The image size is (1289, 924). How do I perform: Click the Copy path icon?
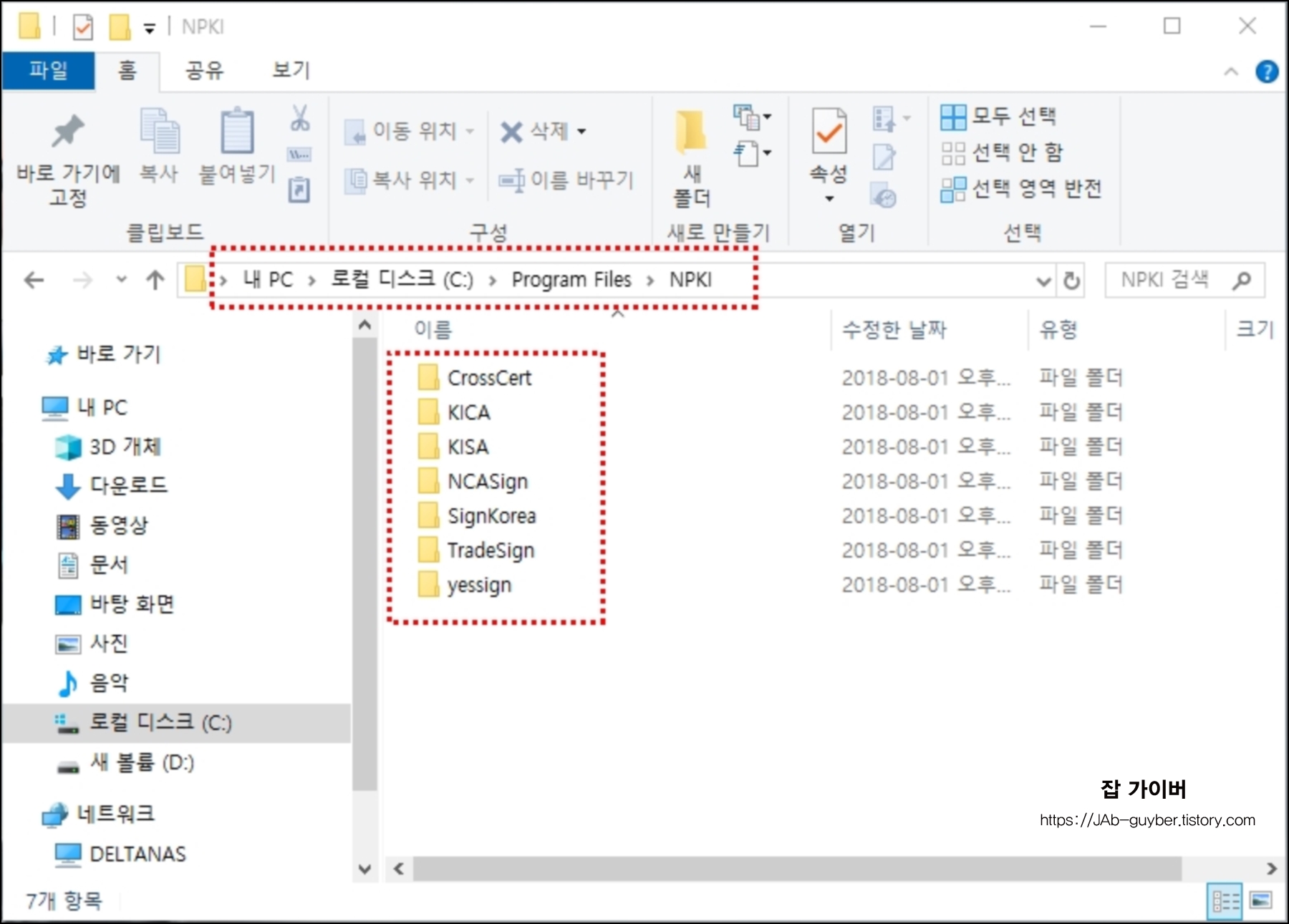[299, 155]
